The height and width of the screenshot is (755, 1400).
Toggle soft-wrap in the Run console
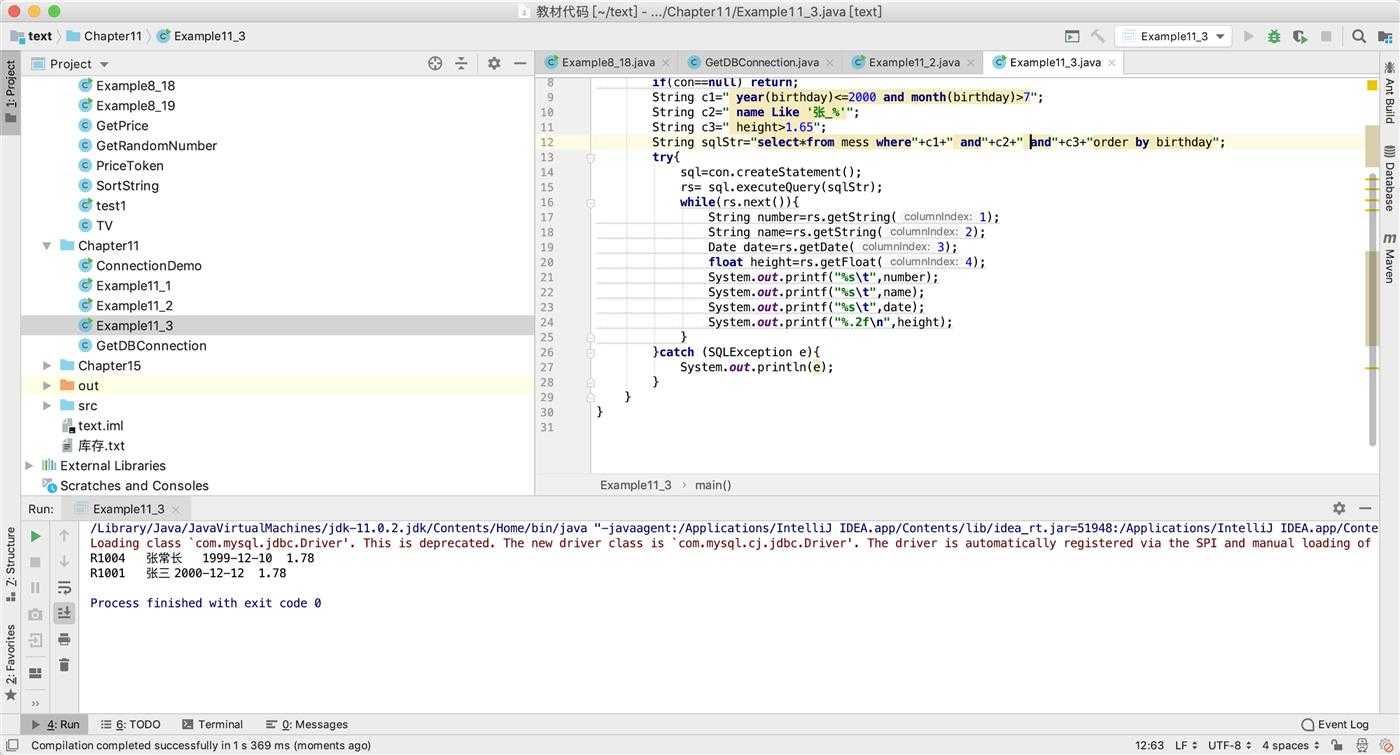64,588
